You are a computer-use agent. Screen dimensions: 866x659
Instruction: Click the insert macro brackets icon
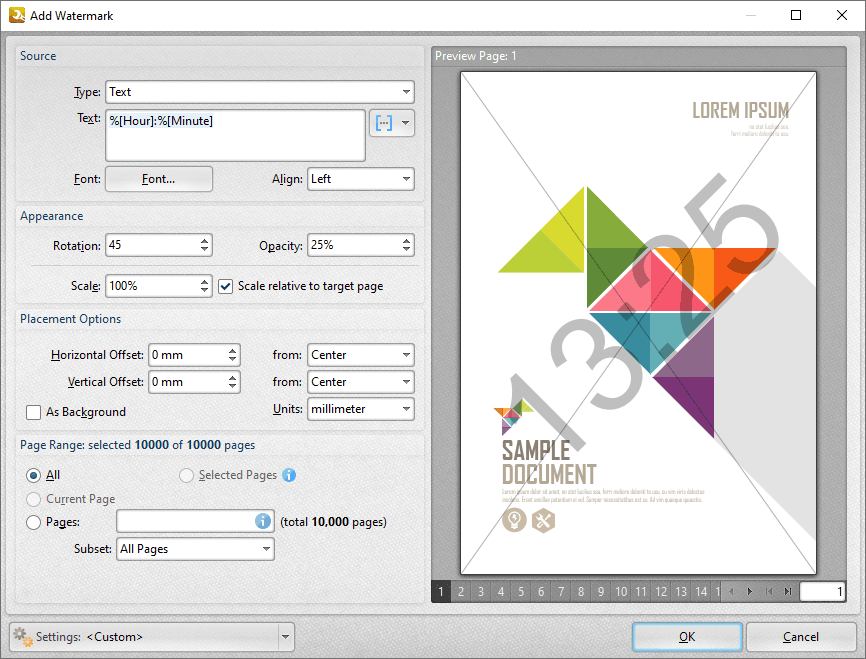click(x=383, y=123)
